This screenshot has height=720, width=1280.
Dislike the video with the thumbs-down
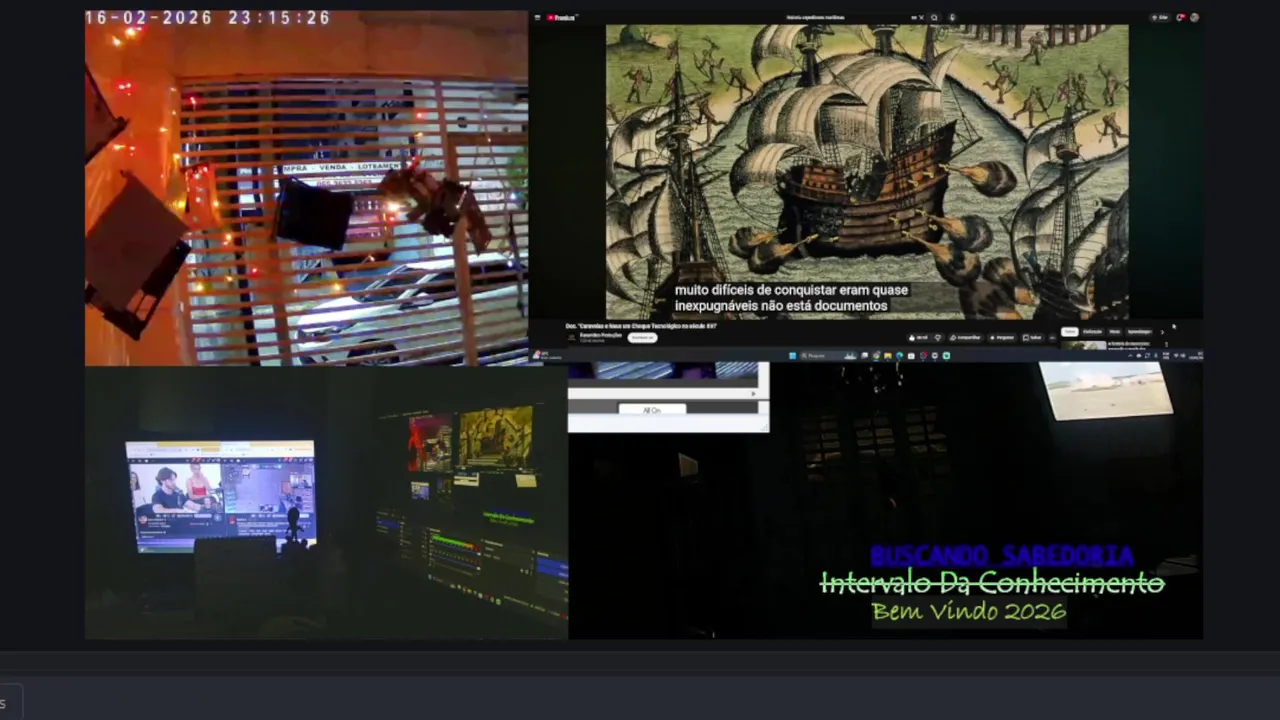938,338
